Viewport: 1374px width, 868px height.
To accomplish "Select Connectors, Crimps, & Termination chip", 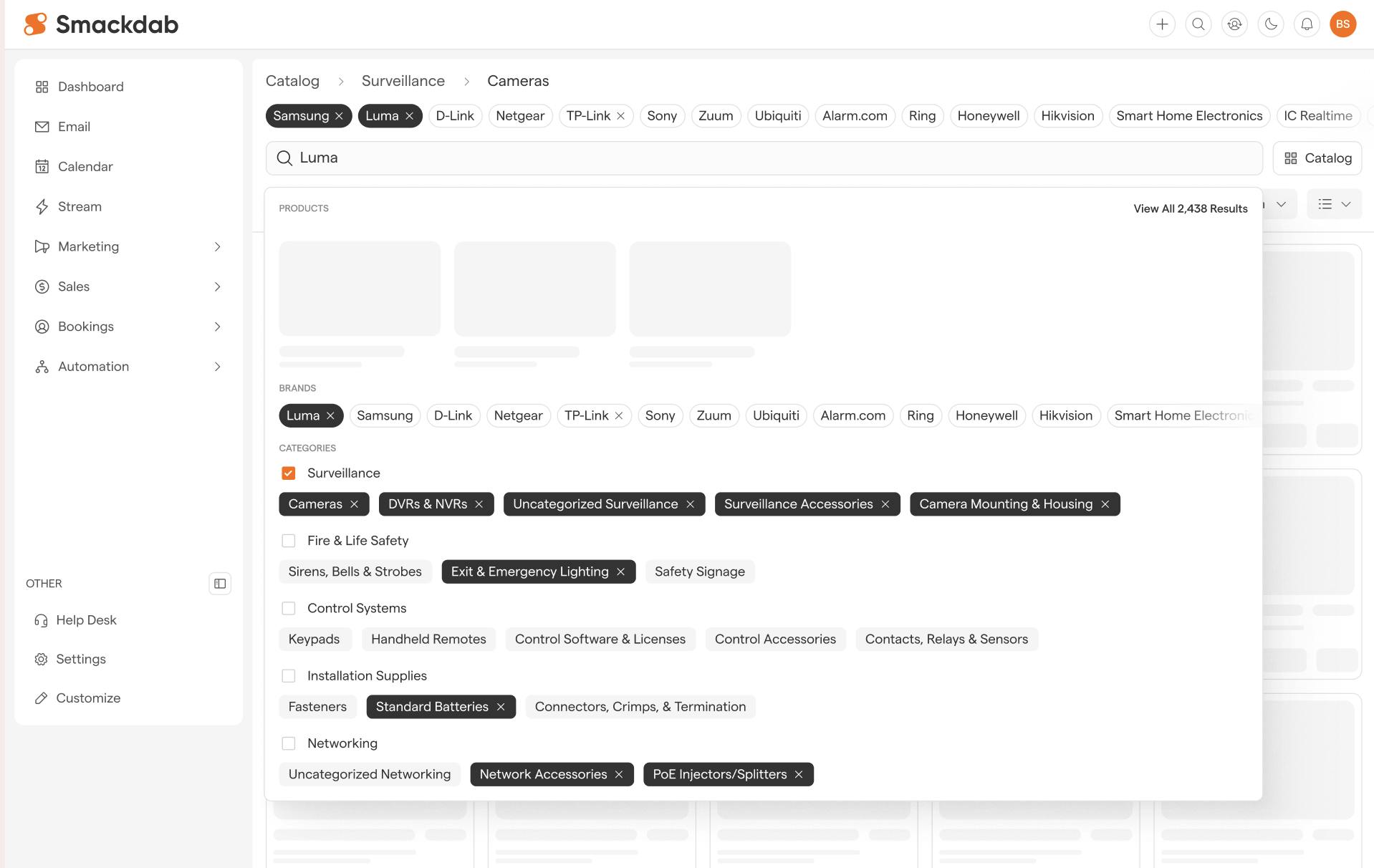I will coord(640,708).
